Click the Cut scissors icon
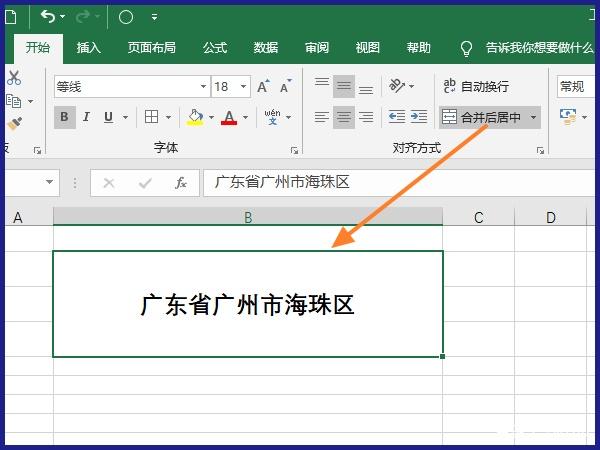Viewport: 600px width, 450px height. click(x=14, y=78)
